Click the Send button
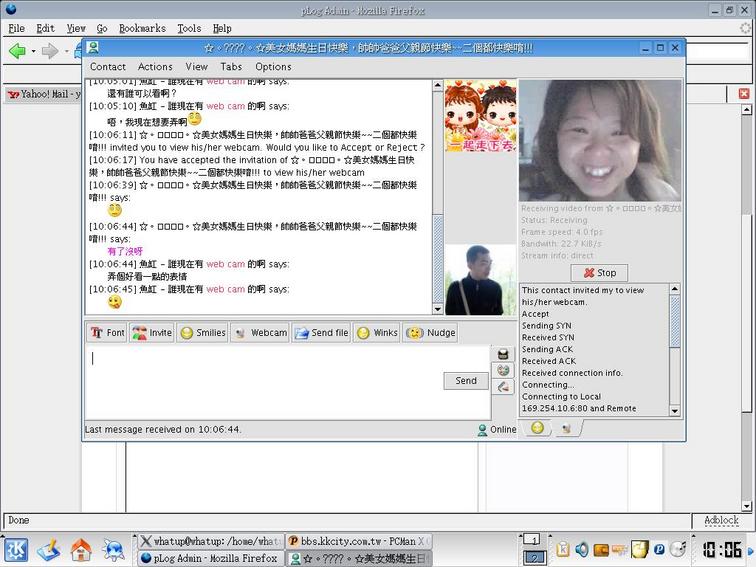756x567 pixels. point(466,381)
